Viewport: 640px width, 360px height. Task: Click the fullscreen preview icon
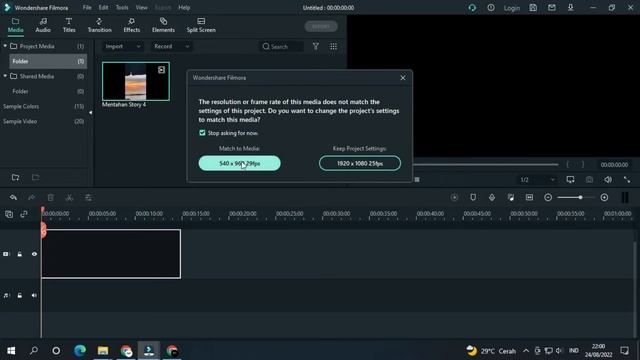pyautogui.click(x=627, y=180)
